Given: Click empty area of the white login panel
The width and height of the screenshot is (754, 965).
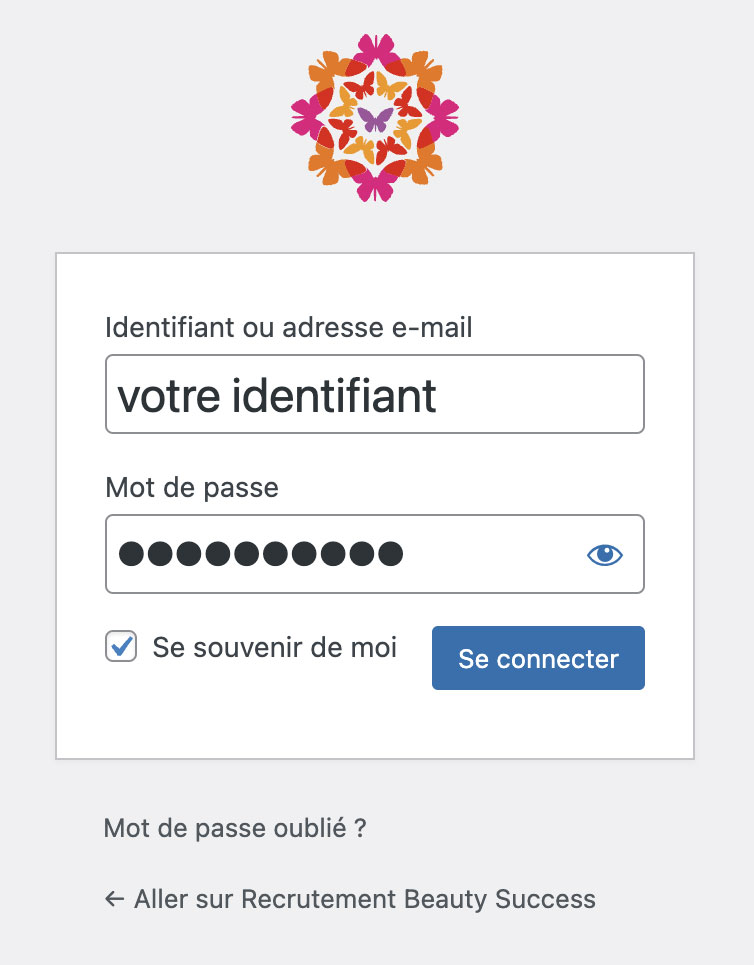Looking at the screenshot, I should [375, 725].
